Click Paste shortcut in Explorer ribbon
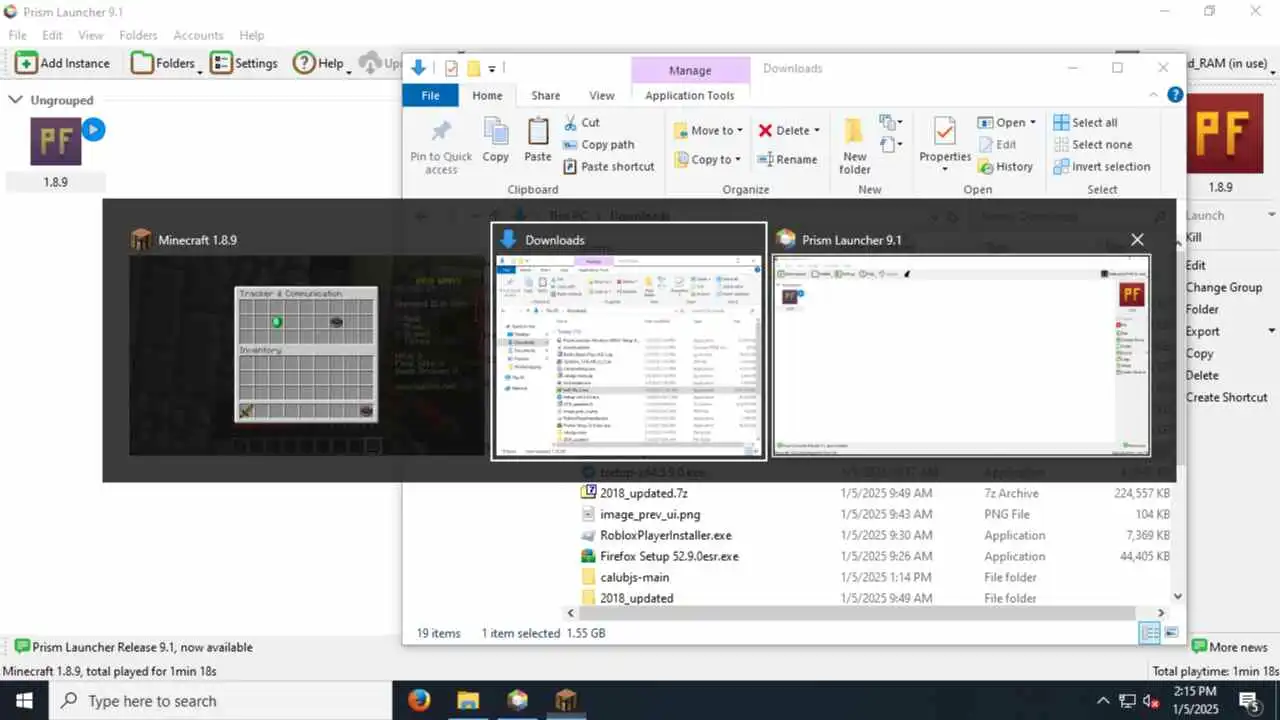This screenshot has height=720, width=1280. click(x=608, y=166)
